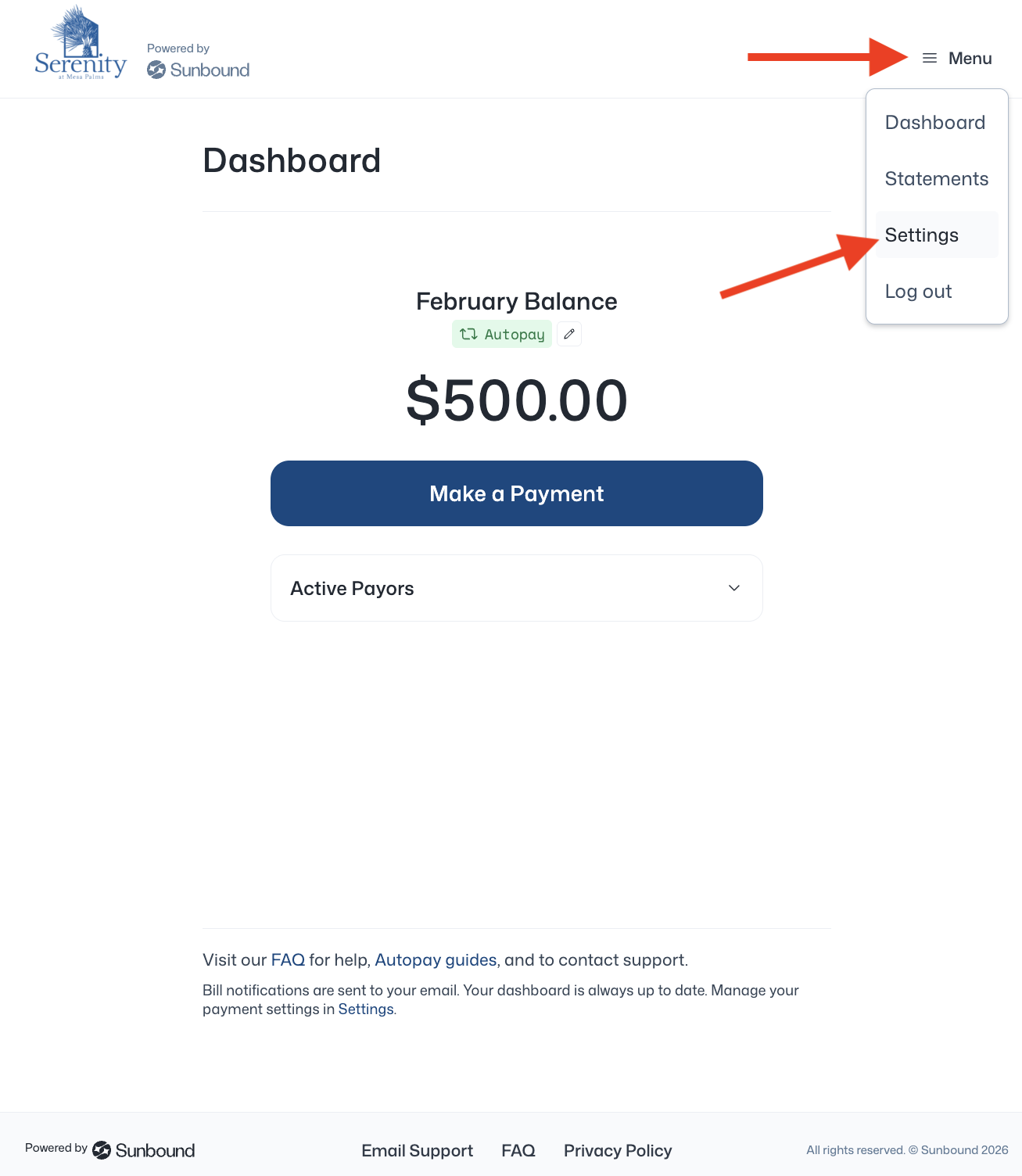The width and height of the screenshot is (1022, 1176).
Task: Open Email Support in the footer
Action: coord(417,1150)
